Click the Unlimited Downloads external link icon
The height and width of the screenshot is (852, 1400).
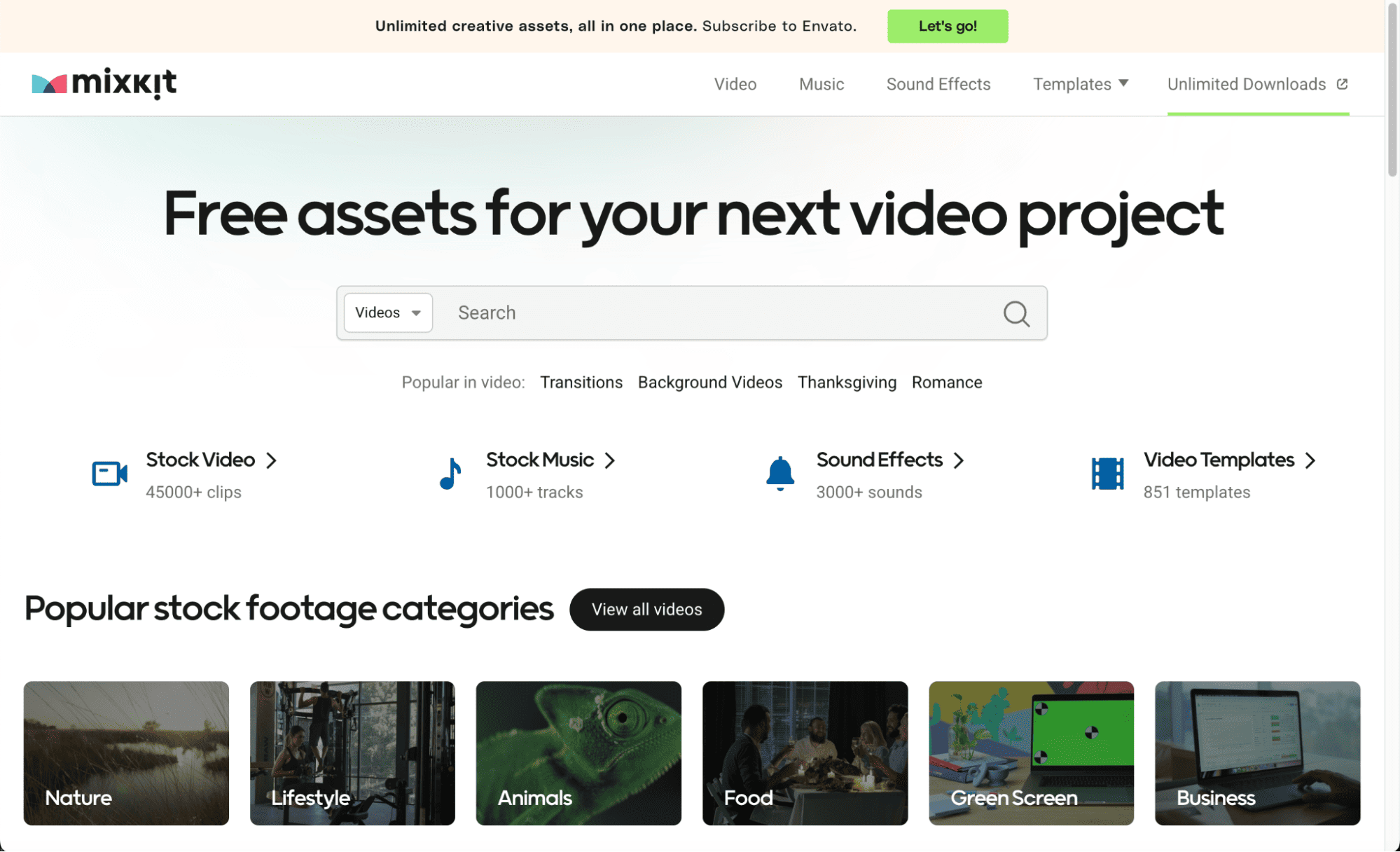point(1342,84)
